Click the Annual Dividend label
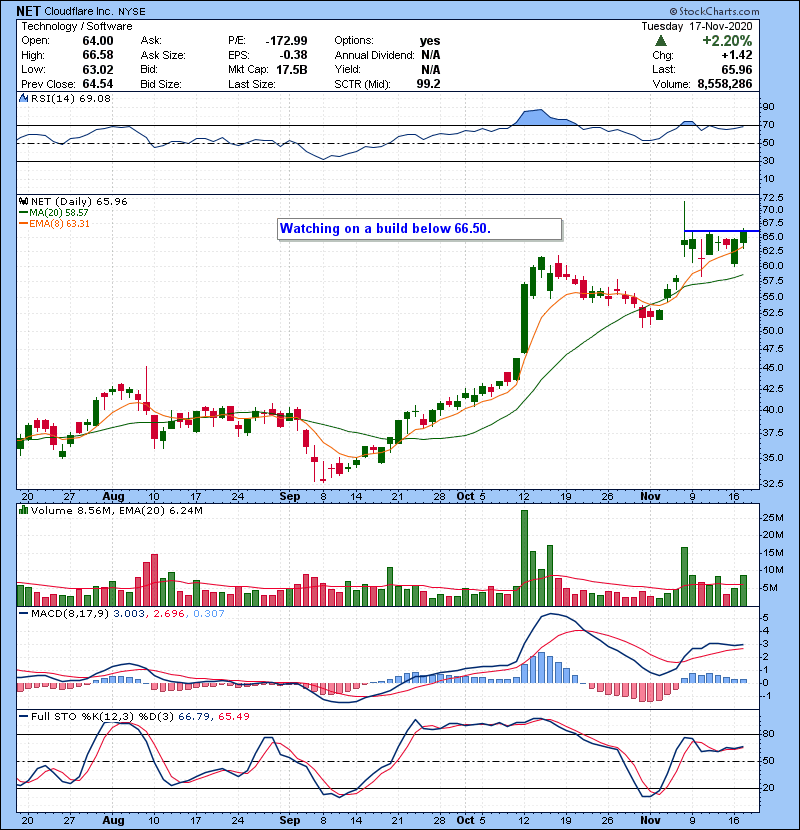800x830 pixels. click(x=374, y=55)
